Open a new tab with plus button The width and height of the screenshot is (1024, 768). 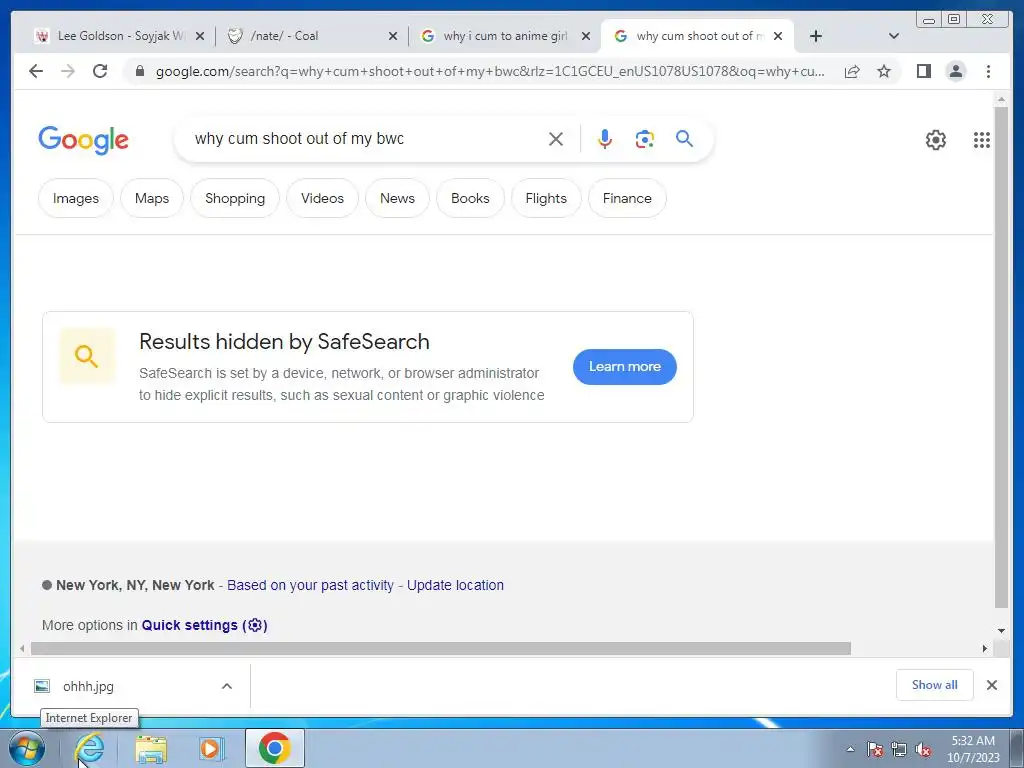tap(816, 36)
